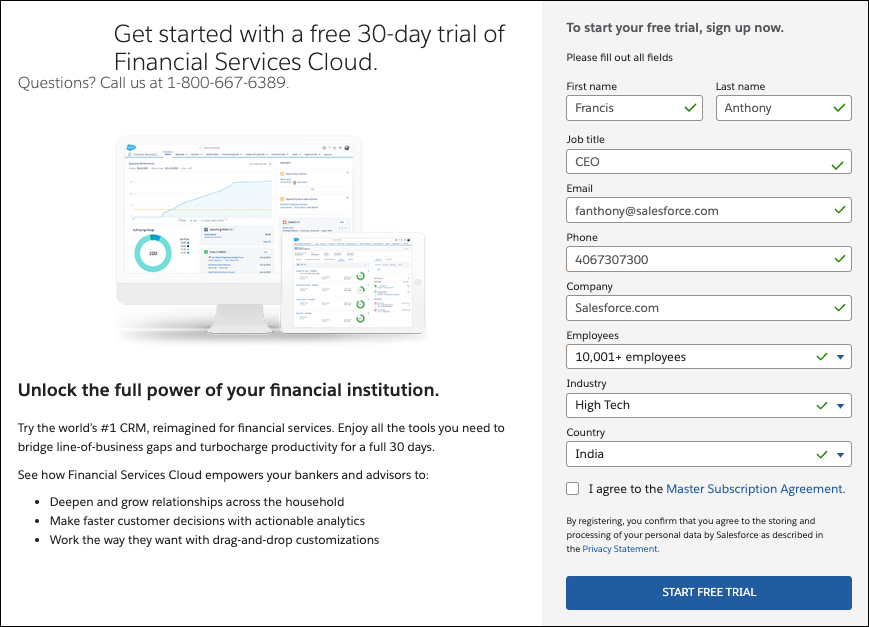Click the bullet 'Make faster customer decisions with actionable analytics'
The height and width of the screenshot is (627, 869).
[x=207, y=521]
